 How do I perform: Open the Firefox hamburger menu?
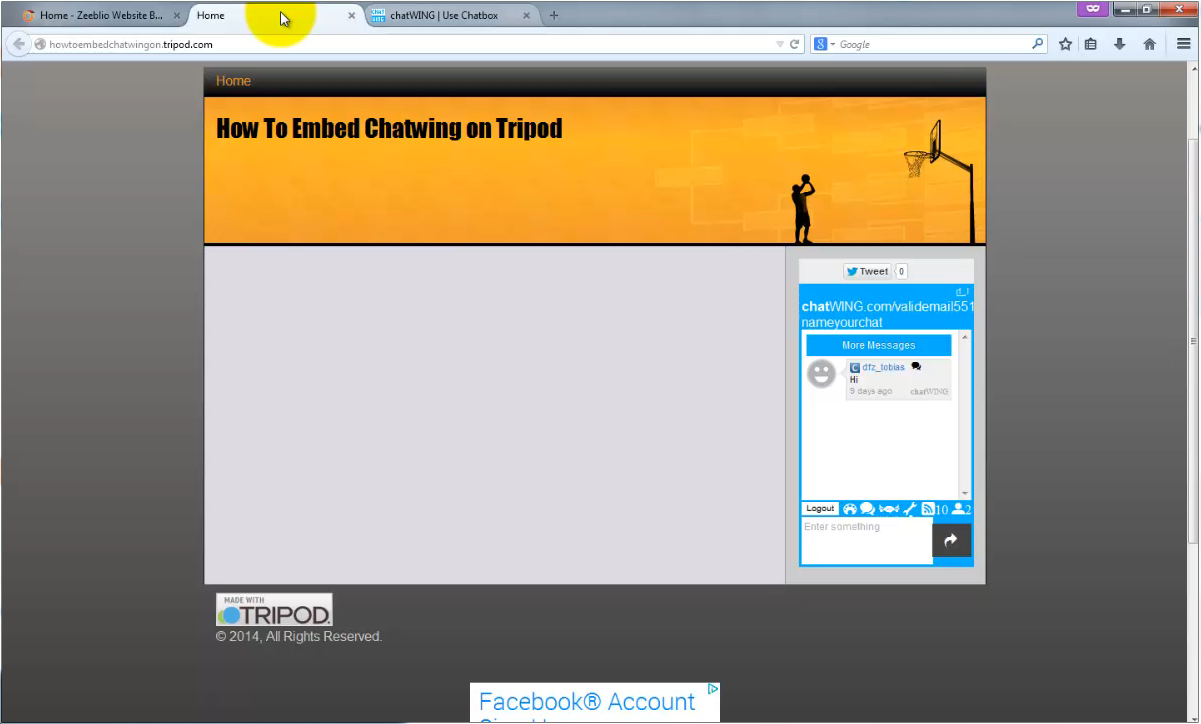click(1183, 44)
